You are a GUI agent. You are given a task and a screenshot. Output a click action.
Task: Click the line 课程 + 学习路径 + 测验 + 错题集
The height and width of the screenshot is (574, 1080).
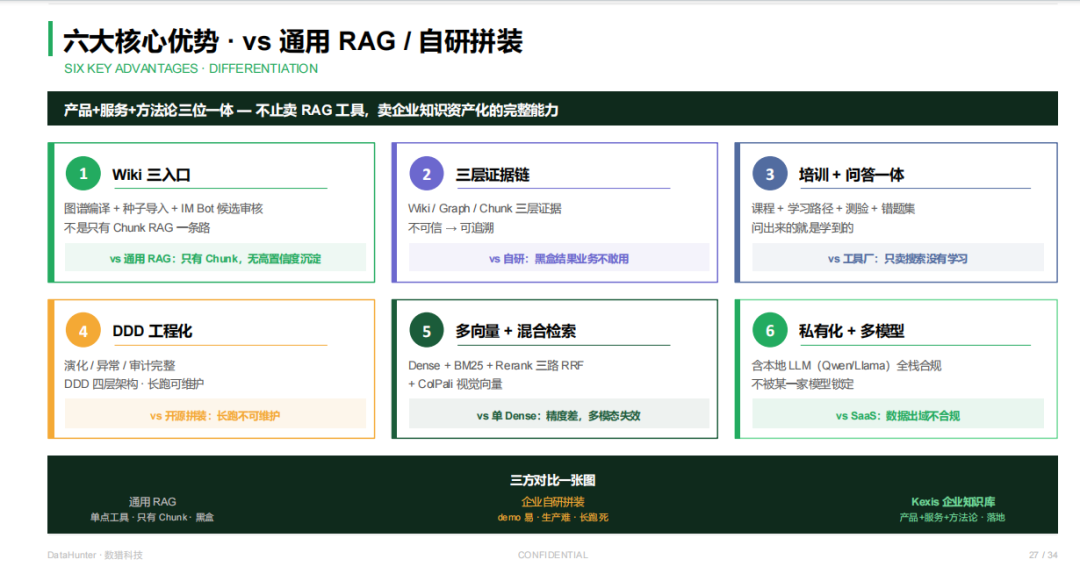tap(833, 208)
